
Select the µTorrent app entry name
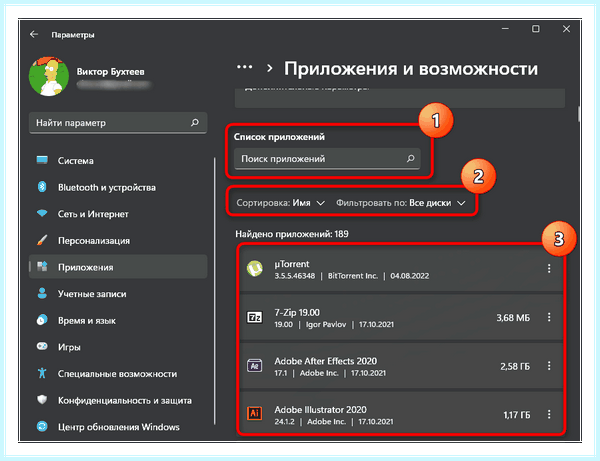(x=292, y=264)
